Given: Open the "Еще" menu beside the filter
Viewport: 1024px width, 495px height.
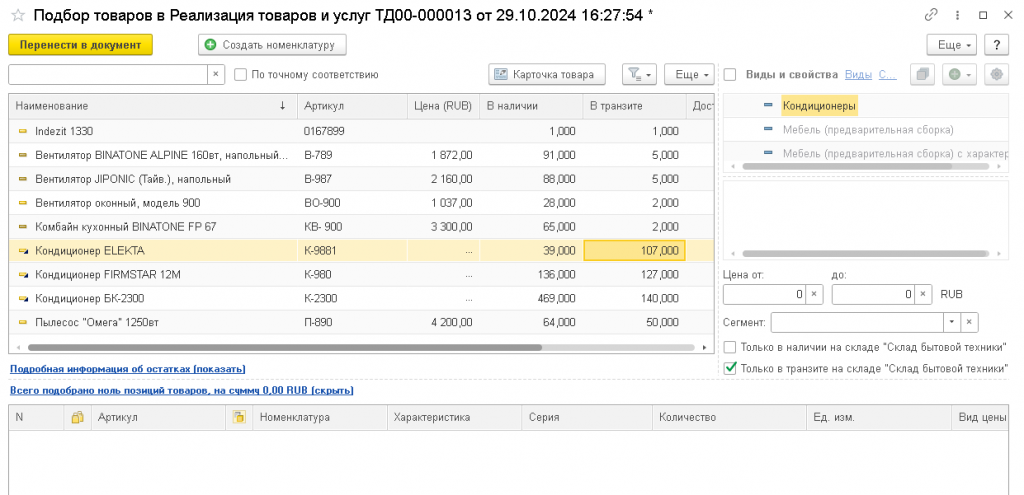Looking at the screenshot, I should (690, 74).
